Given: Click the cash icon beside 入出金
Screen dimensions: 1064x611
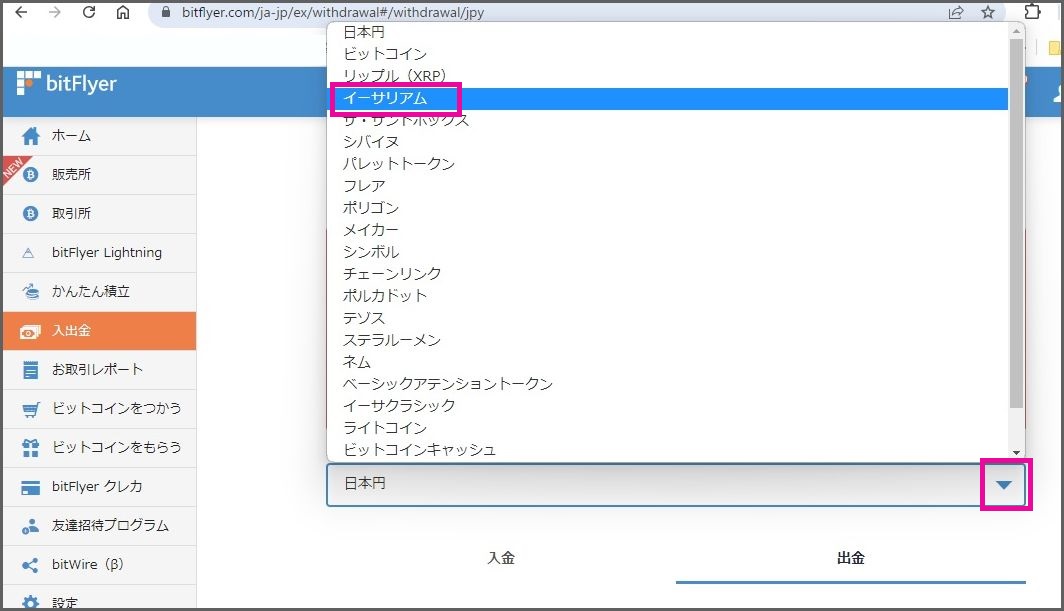Looking at the screenshot, I should pyautogui.click(x=31, y=331).
